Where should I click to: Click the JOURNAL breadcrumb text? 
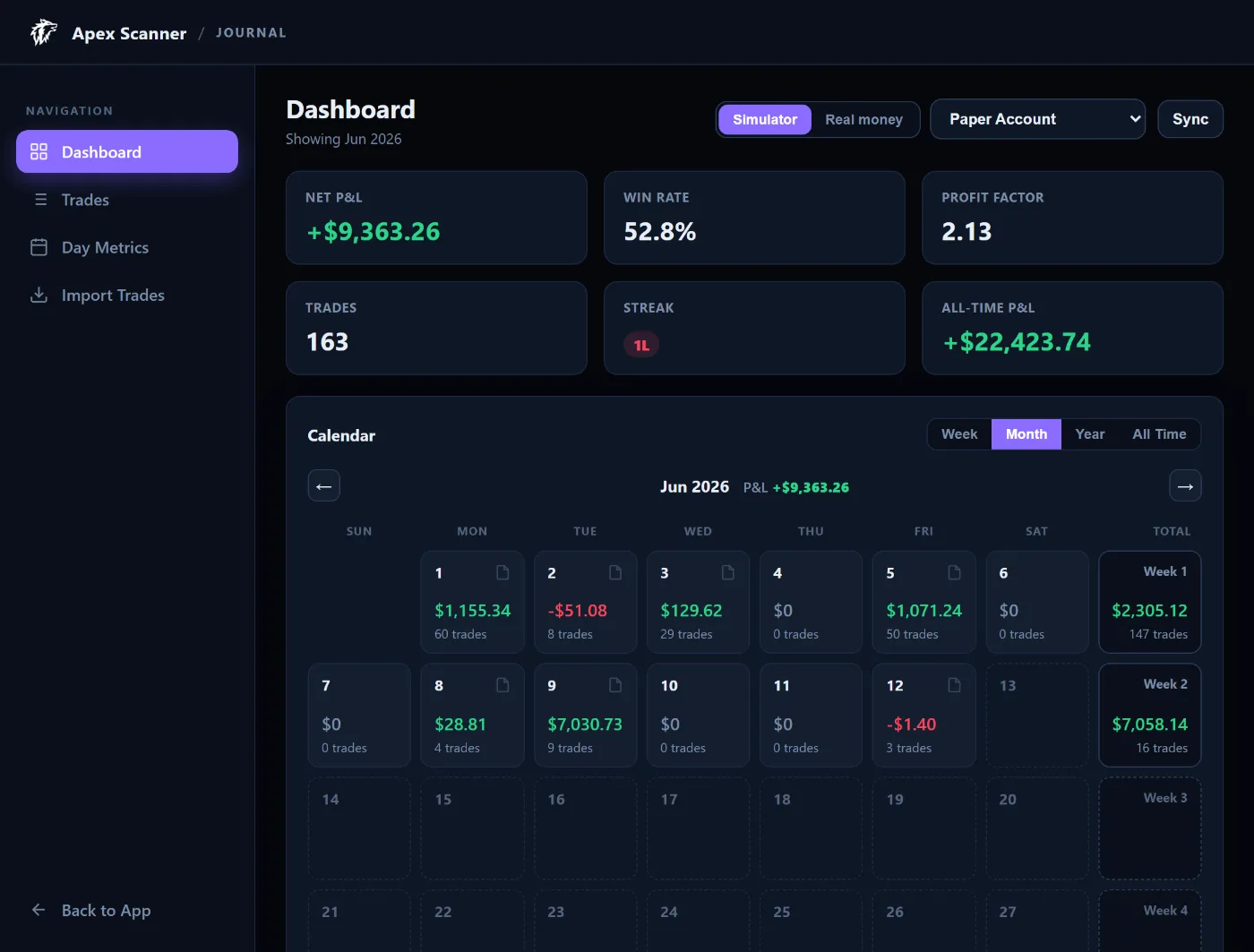(251, 32)
